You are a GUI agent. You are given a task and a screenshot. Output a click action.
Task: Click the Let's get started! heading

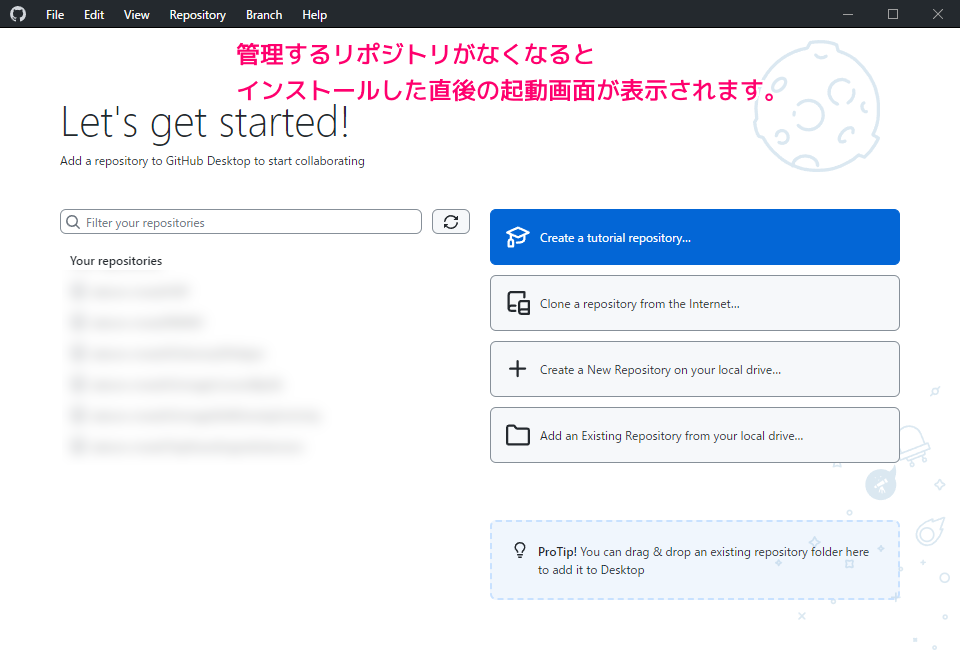point(205,123)
